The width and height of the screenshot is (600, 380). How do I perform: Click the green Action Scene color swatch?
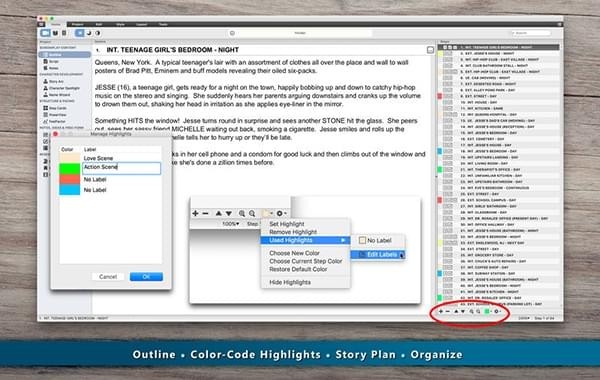tap(70, 169)
